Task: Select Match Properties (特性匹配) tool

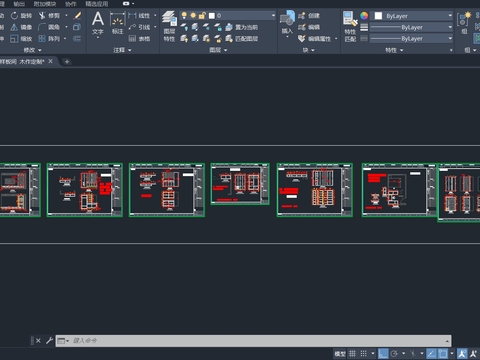Action: click(350, 27)
